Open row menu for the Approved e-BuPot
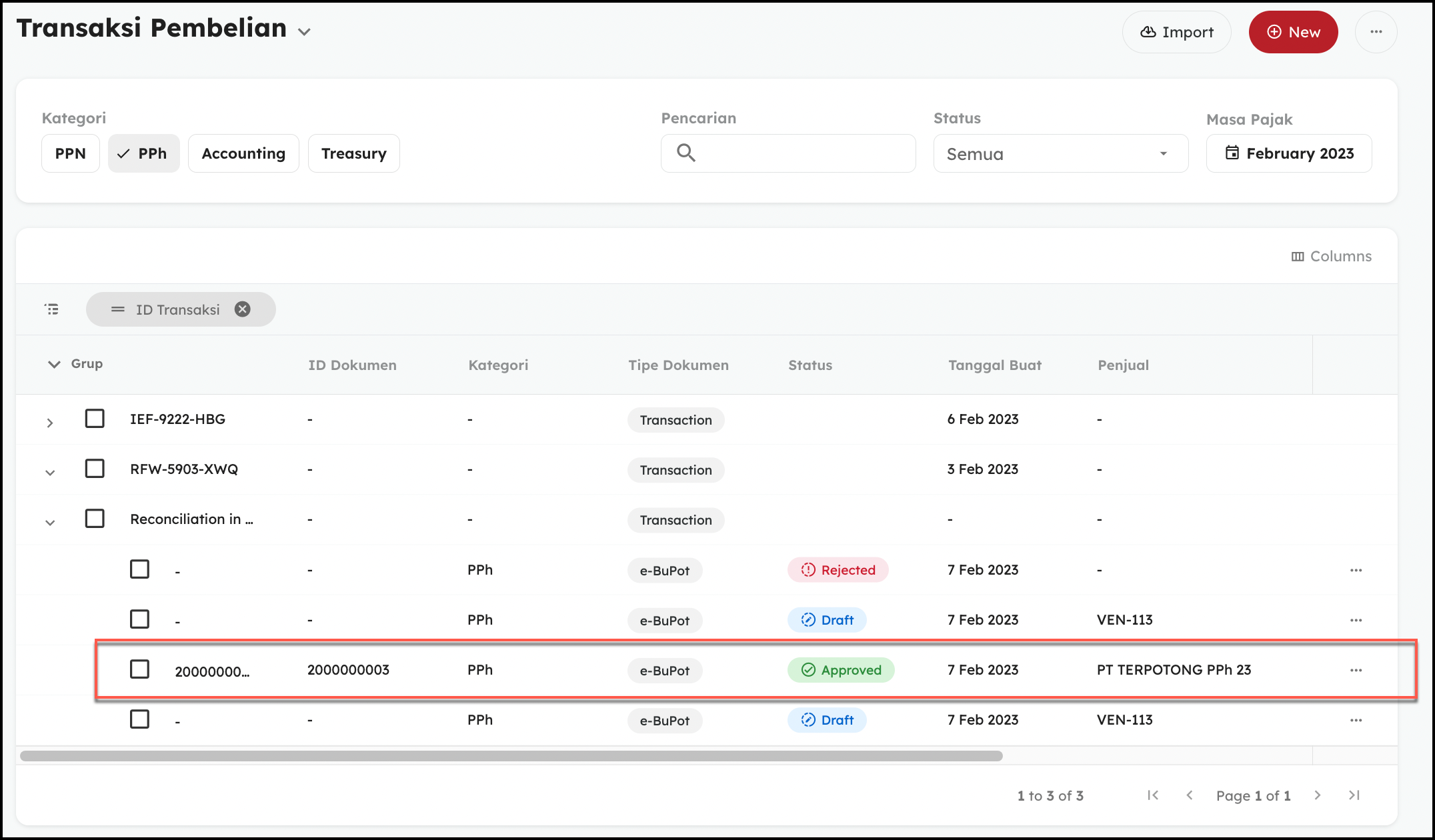 click(x=1356, y=670)
